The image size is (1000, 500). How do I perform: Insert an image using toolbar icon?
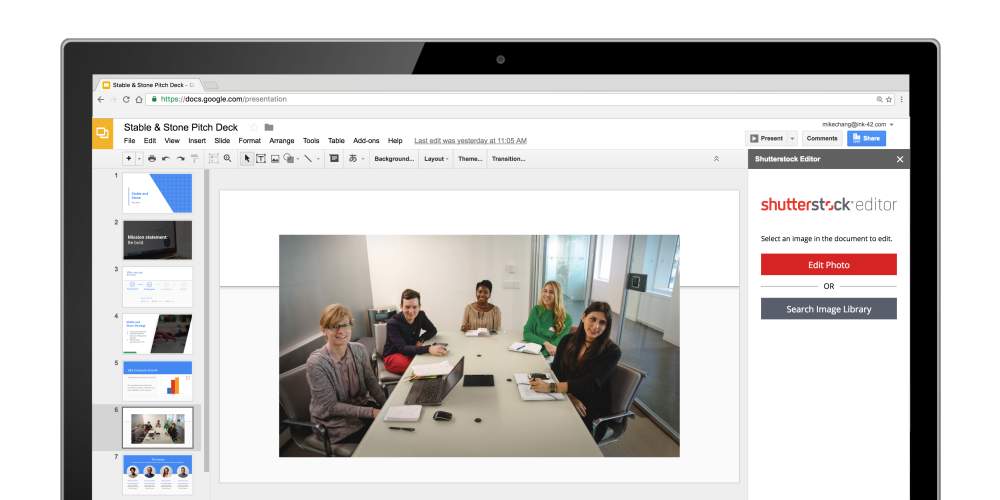(x=275, y=159)
